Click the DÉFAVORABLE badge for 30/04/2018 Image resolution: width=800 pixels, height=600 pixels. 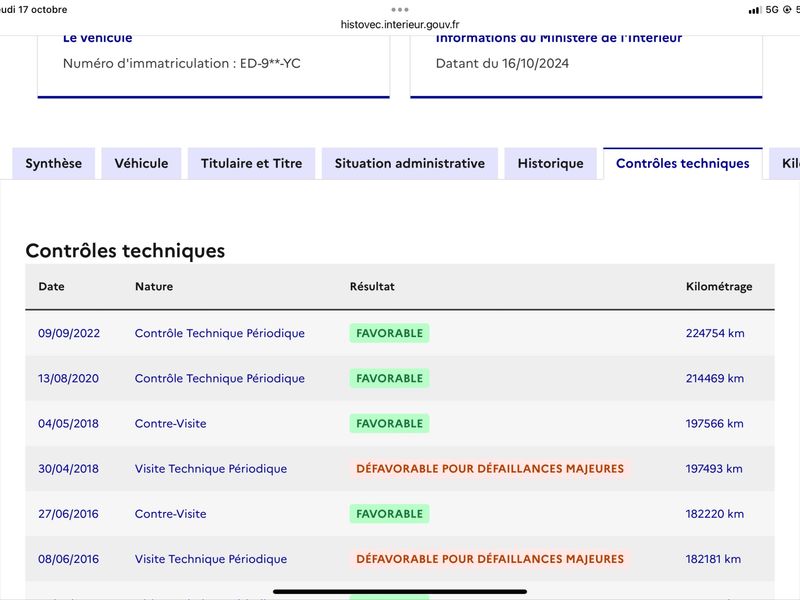coord(490,468)
